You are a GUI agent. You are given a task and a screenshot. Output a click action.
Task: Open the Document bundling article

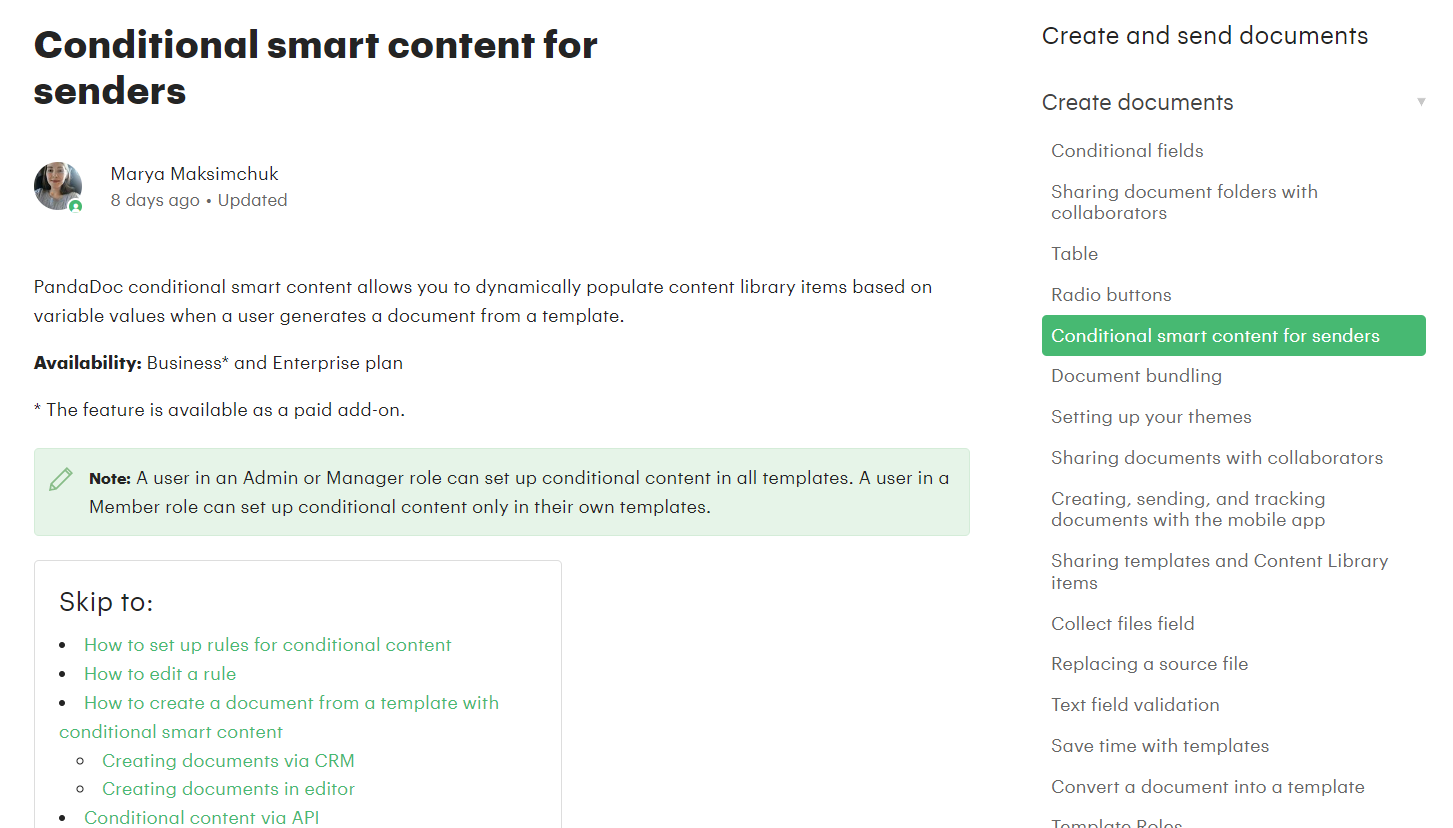pyautogui.click(x=1136, y=376)
